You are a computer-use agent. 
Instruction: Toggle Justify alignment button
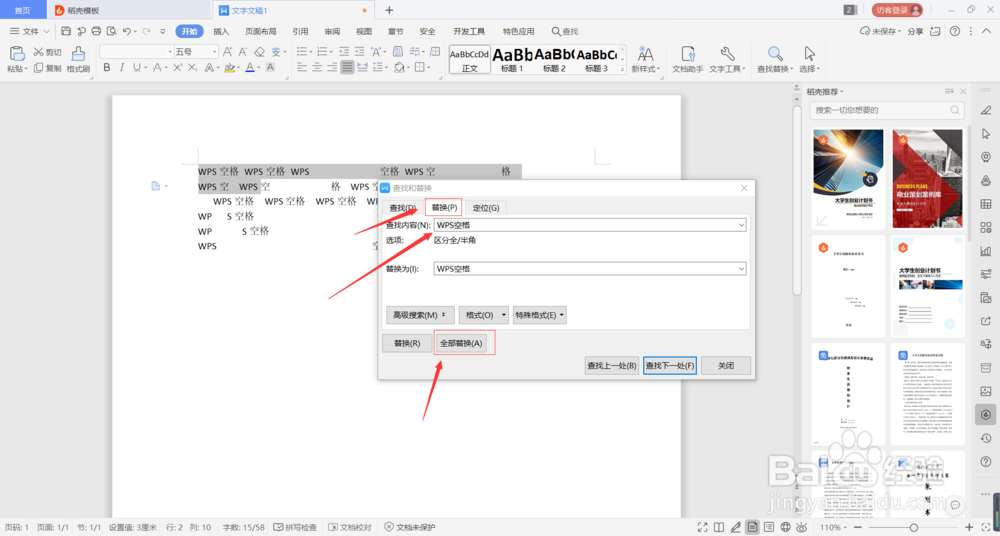click(x=347, y=67)
